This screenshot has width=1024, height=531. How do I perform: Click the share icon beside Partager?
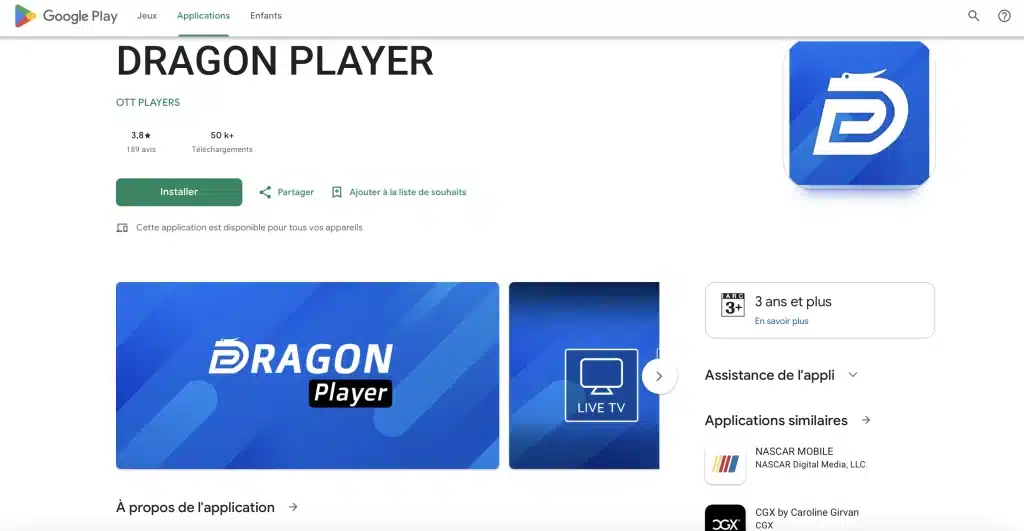tap(265, 192)
